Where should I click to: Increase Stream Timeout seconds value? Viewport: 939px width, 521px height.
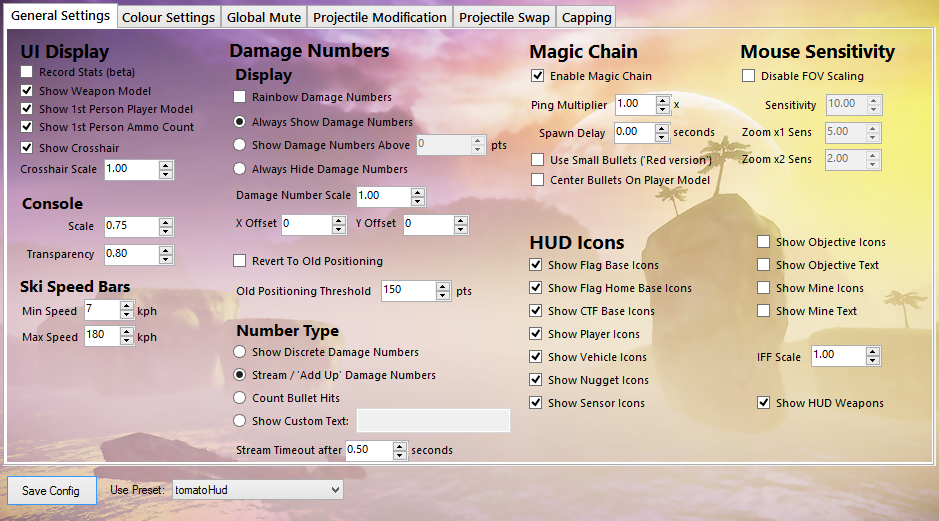(x=400, y=446)
